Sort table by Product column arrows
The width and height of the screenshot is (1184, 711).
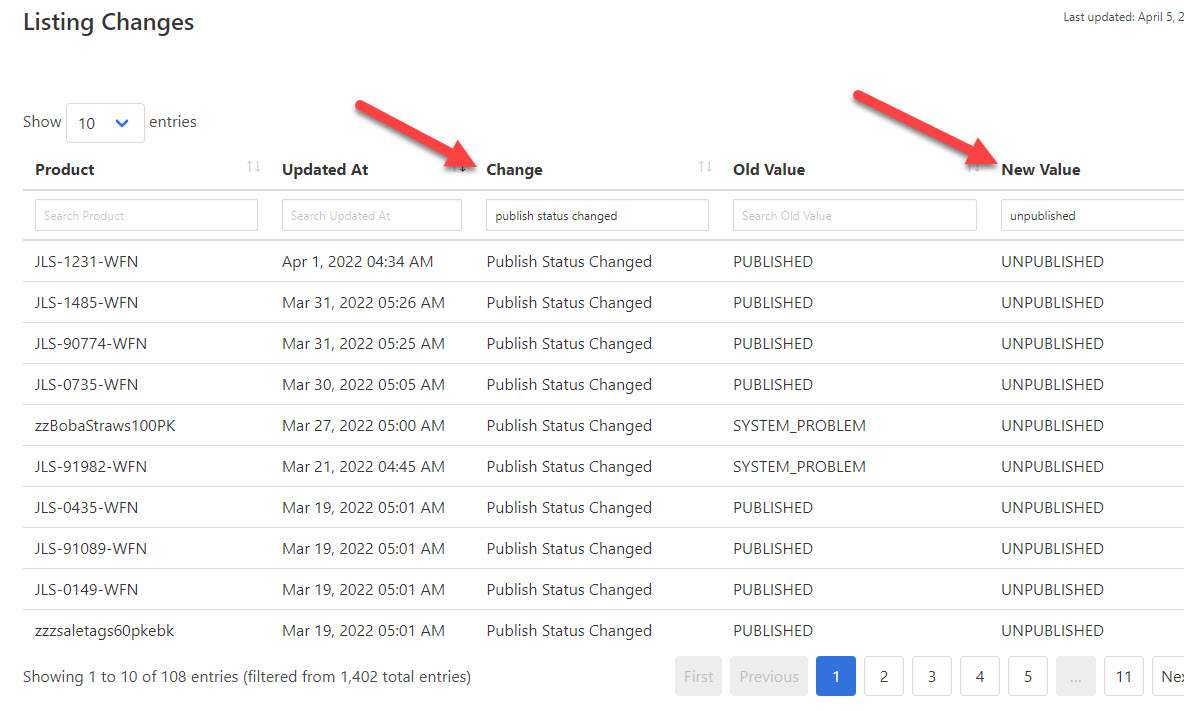pos(253,167)
